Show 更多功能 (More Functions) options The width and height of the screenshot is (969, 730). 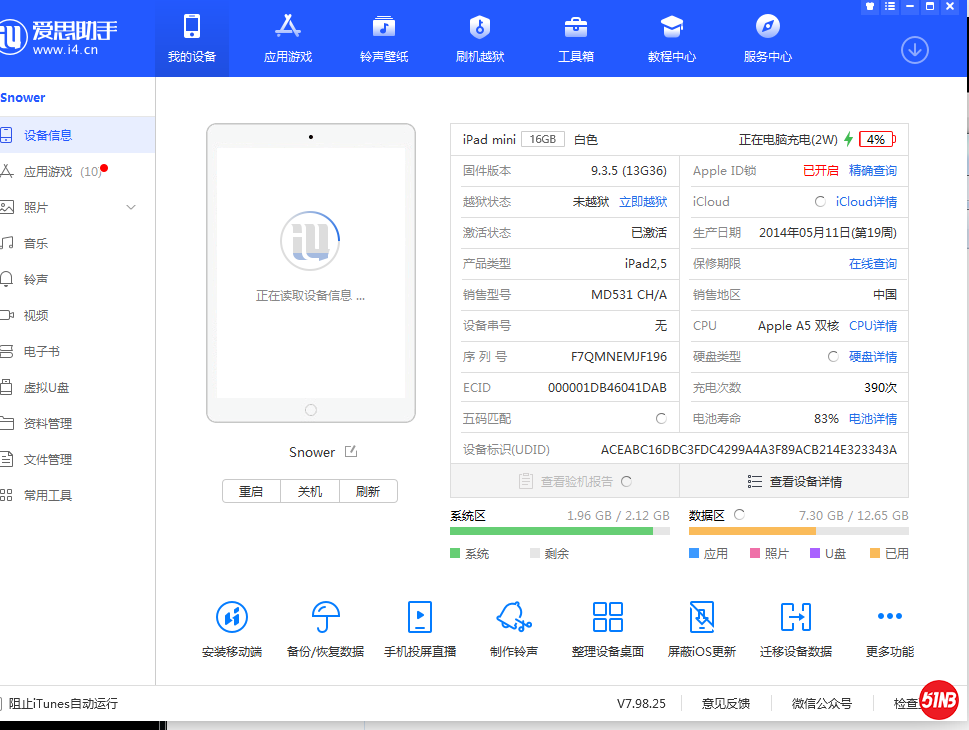coord(889,618)
